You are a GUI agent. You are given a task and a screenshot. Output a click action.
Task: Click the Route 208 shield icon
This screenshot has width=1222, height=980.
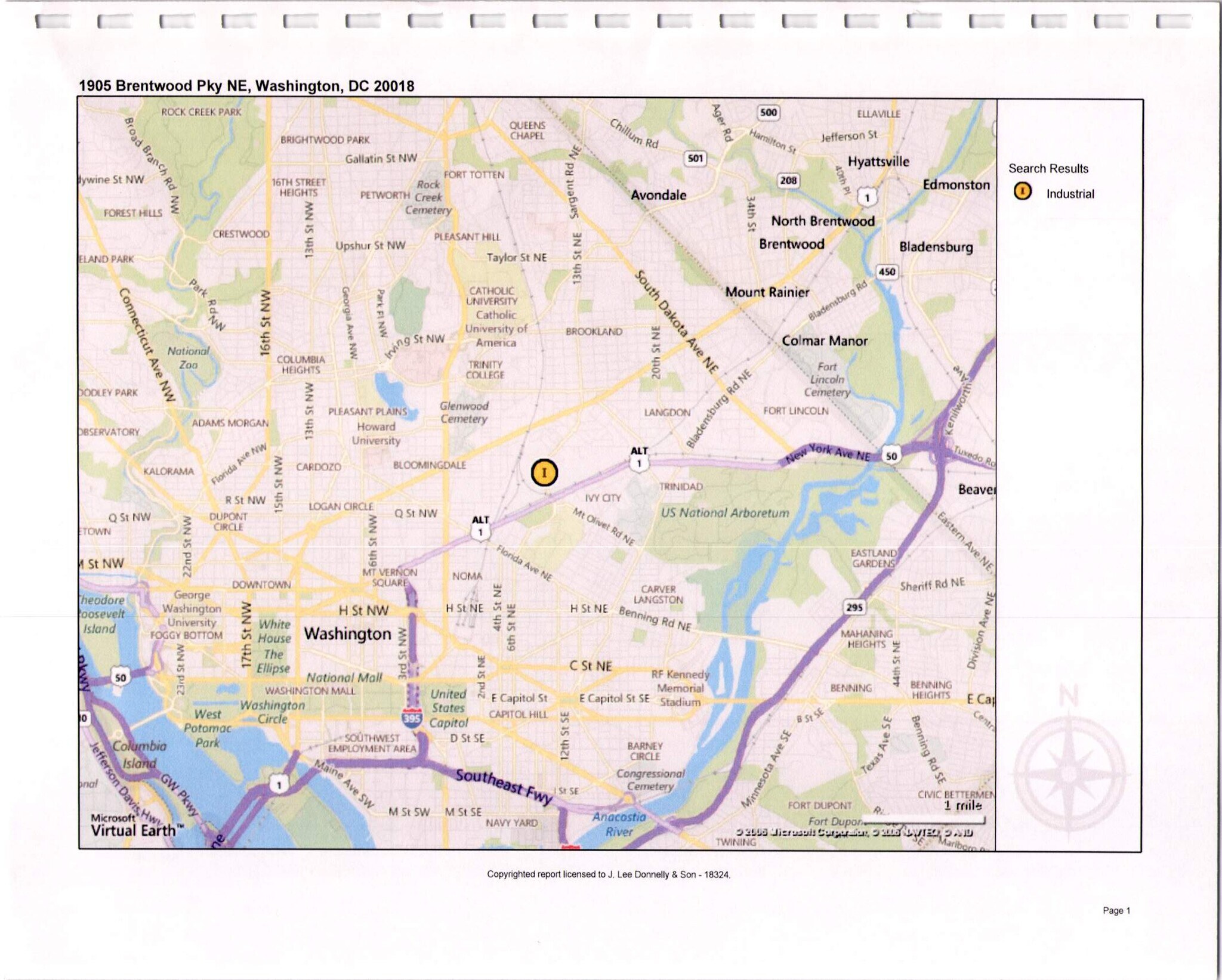point(788,180)
